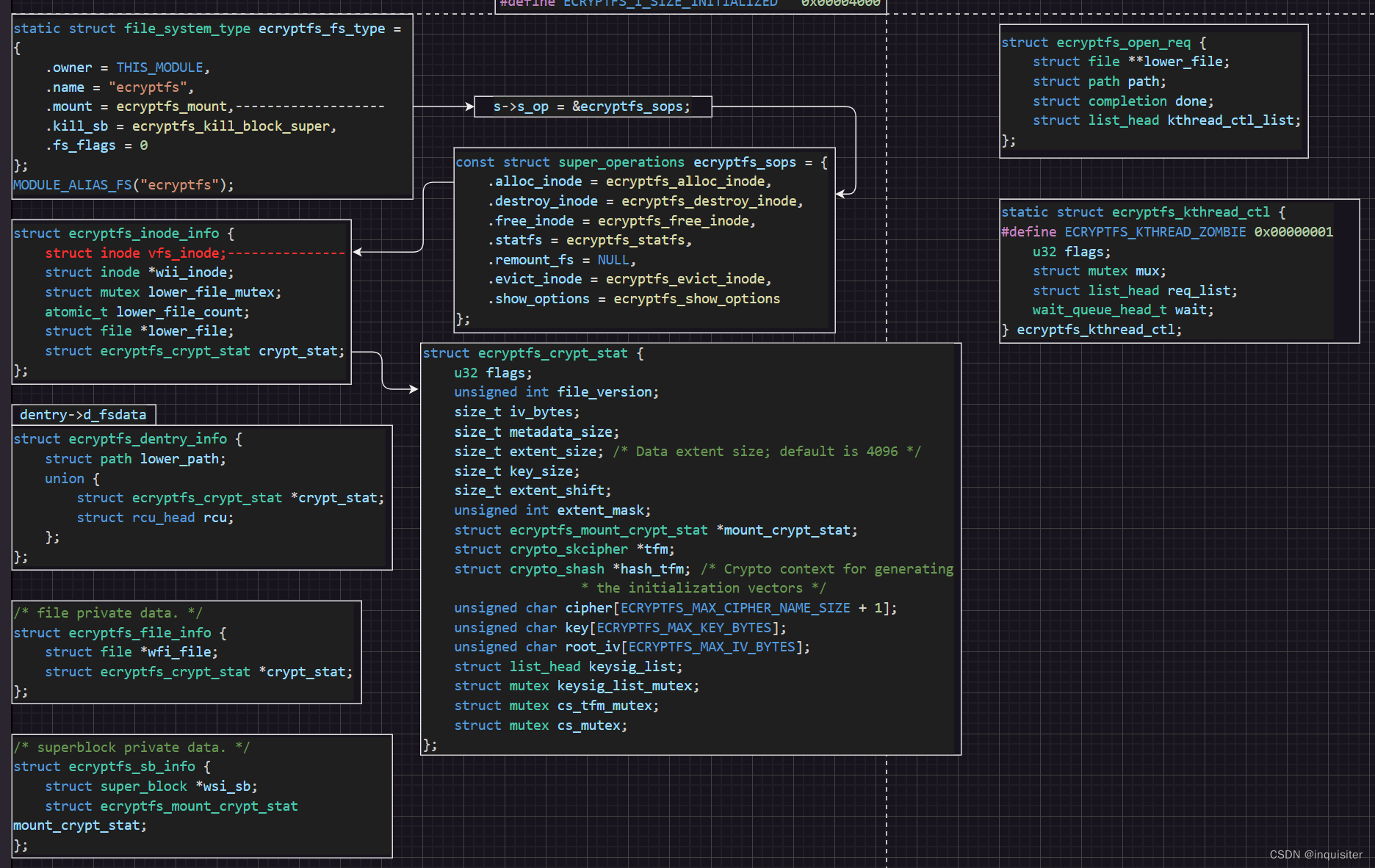The width and height of the screenshot is (1375, 868).
Task: Click '.free_inode = ecryptfs_free_inode,' line
Action: (621, 221)
